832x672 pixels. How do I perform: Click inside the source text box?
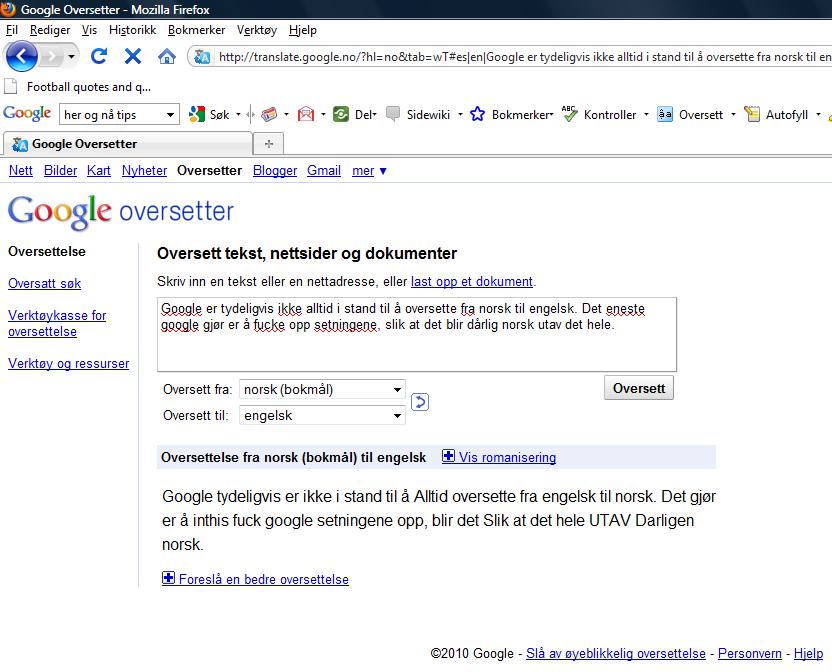417,334
